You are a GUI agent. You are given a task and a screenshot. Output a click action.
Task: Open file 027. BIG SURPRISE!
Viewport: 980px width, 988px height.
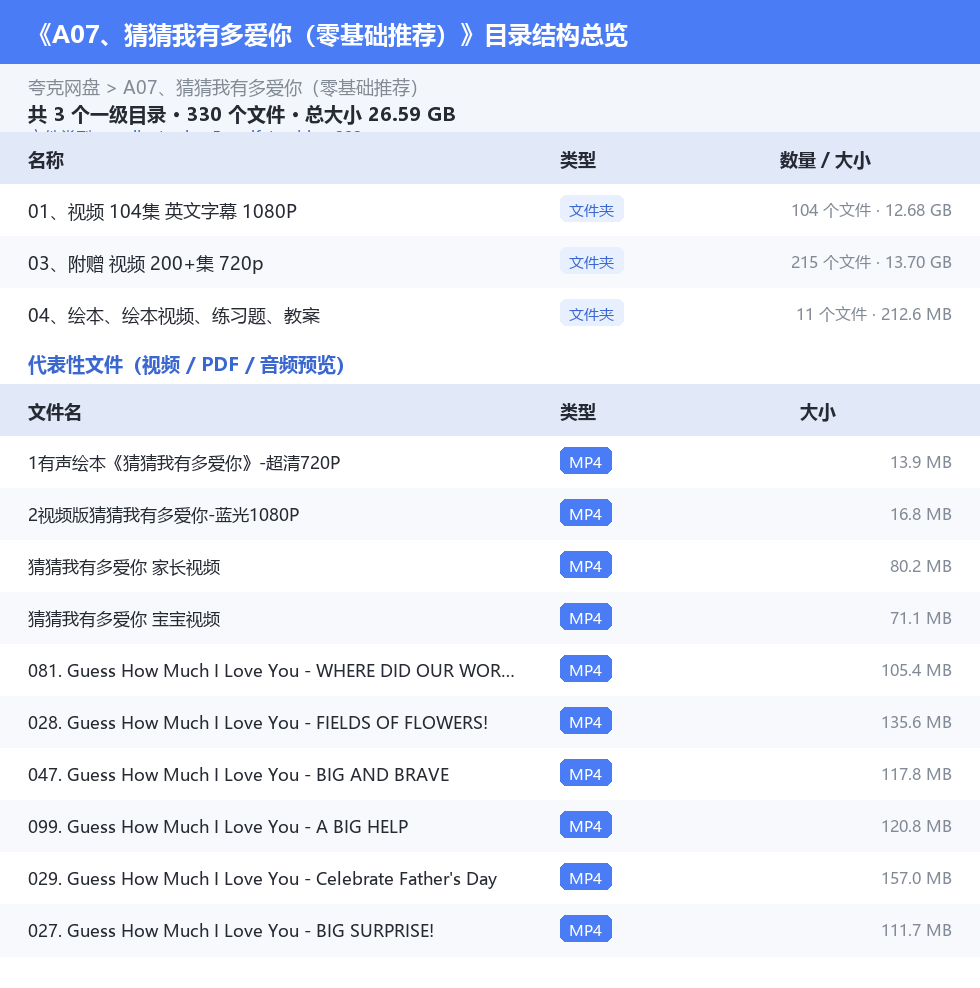[x=231, y=931]
